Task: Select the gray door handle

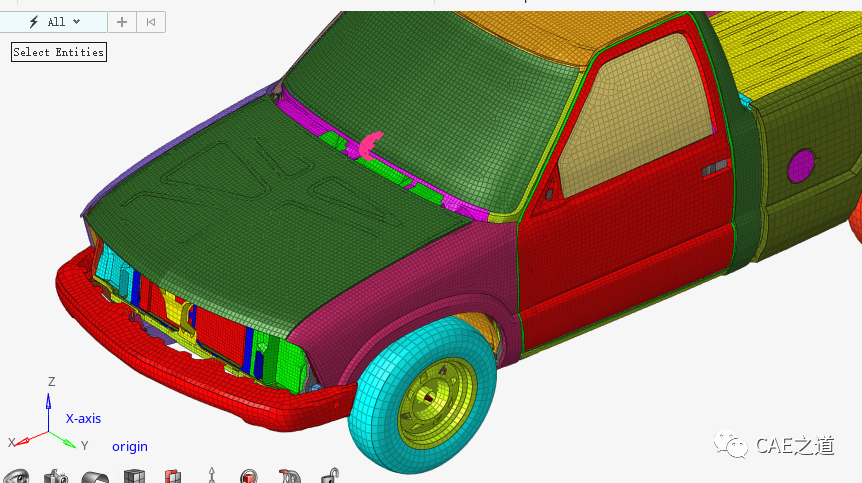Action: pyautogui.click(x=715, y=168)
